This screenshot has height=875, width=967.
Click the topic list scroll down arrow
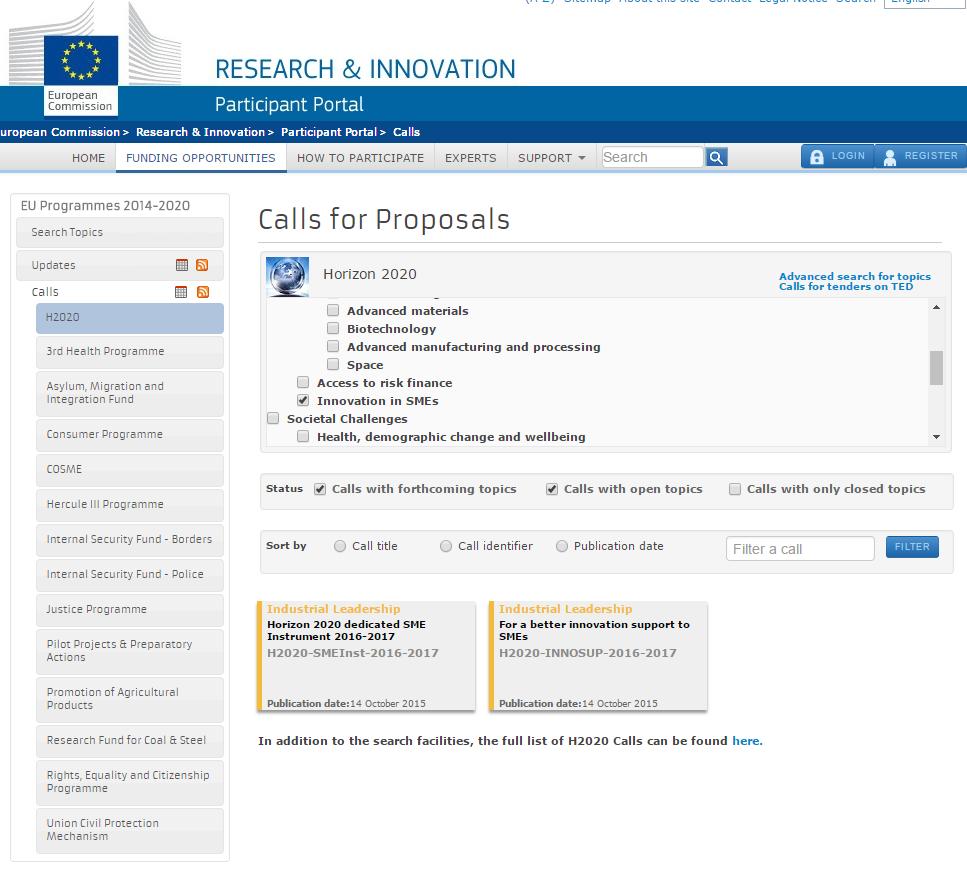(x=936, y=437)
